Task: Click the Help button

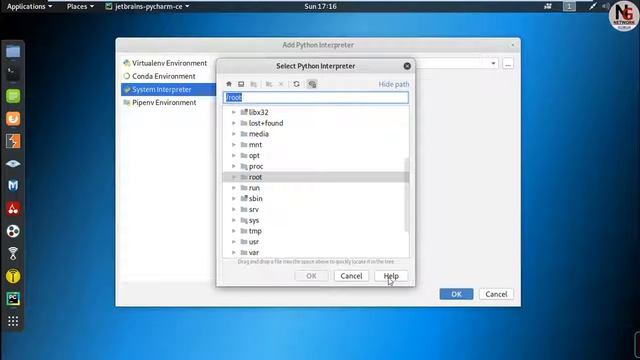Action: [391, 276]
